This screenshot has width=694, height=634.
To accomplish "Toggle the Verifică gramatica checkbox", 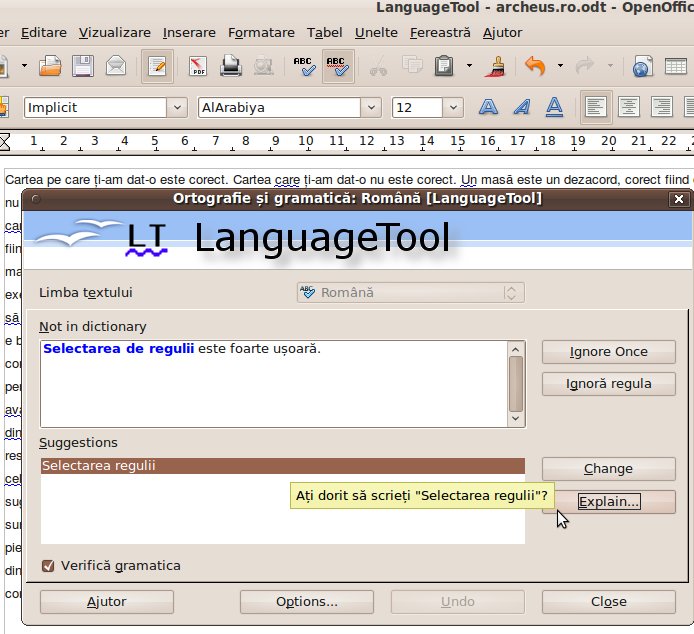I will [48, 566].
